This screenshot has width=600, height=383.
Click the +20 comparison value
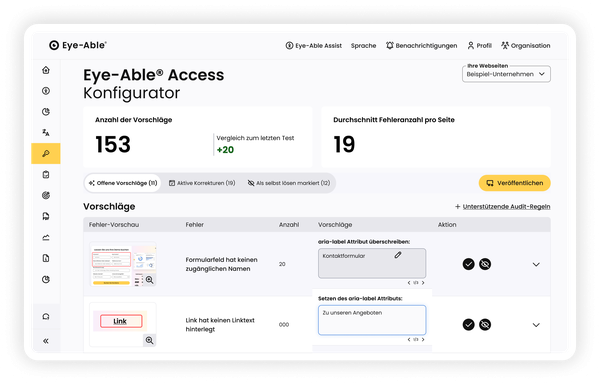coord(225,150)
